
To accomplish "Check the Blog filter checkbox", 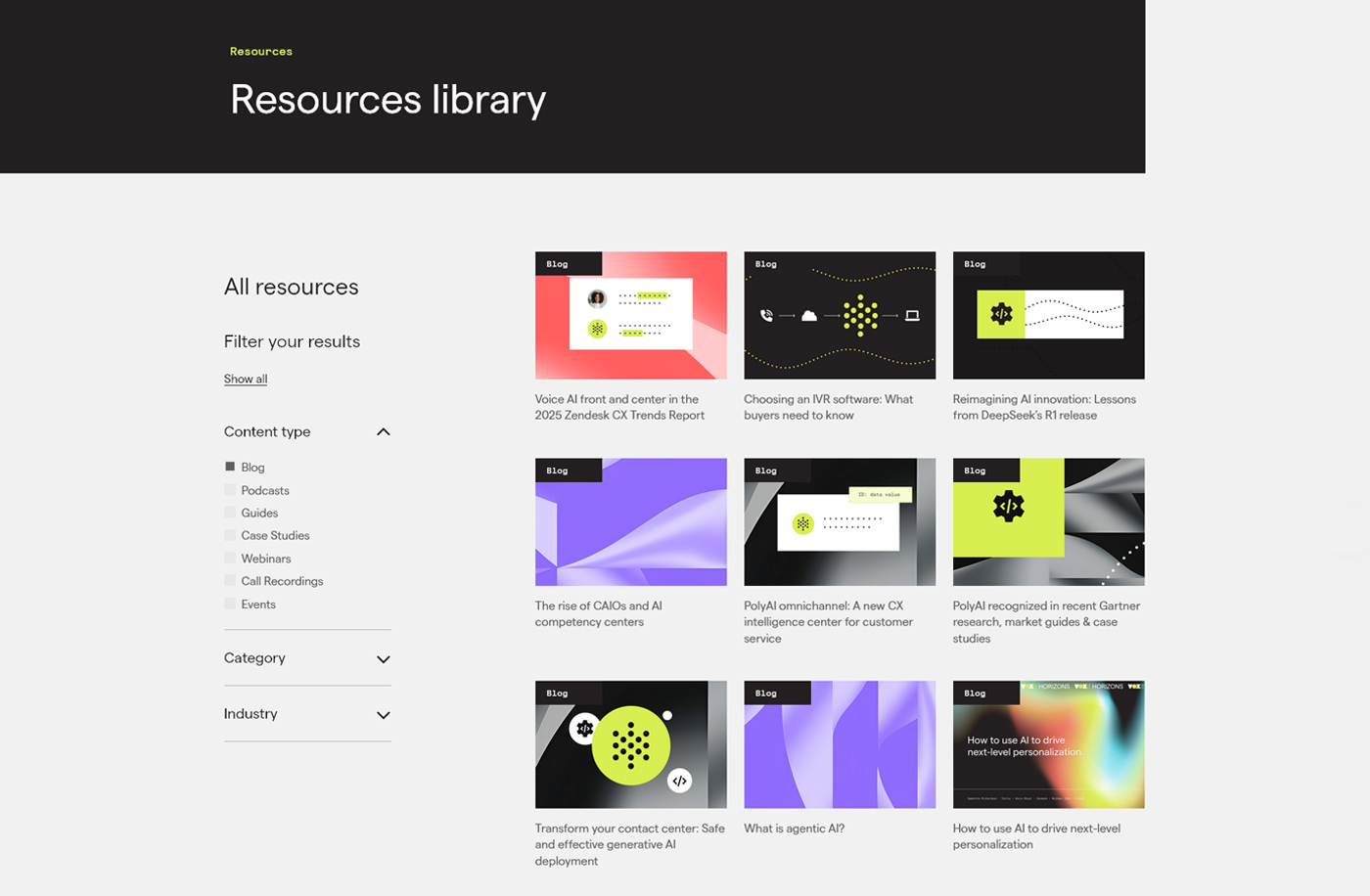I will [x=230, y=467].
